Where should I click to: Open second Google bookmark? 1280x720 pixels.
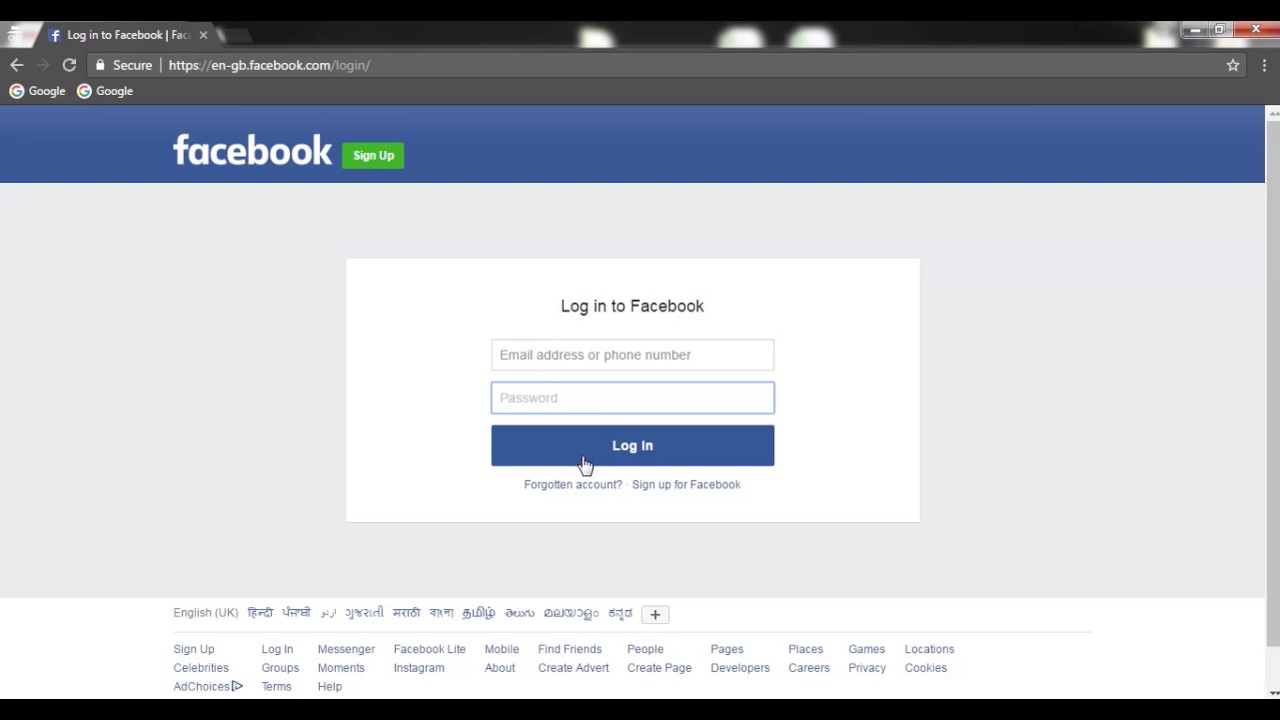point(105,91)
